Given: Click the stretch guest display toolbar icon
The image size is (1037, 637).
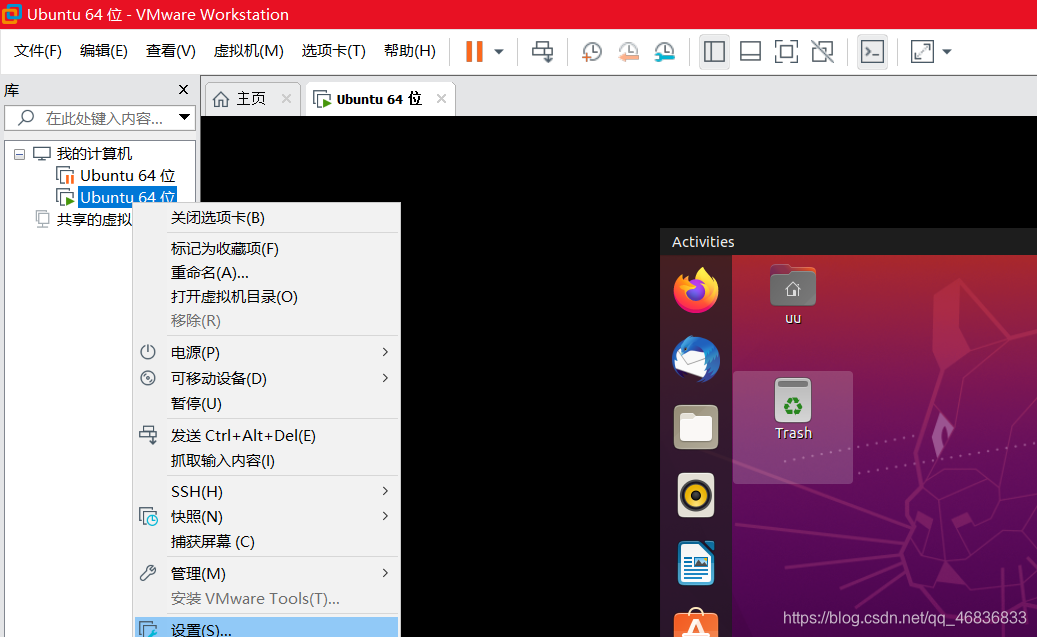Looking at the screenshot, I should click(922, 52).
